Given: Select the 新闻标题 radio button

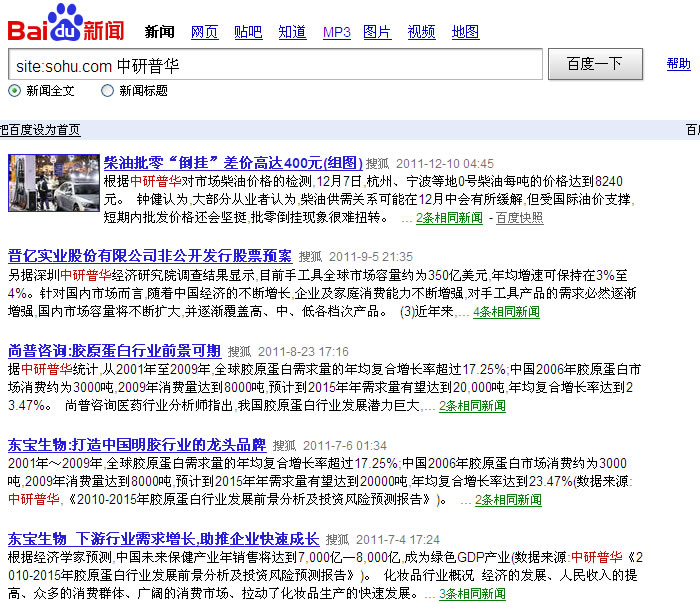Looking at the screenshot, I should point(107,91).
